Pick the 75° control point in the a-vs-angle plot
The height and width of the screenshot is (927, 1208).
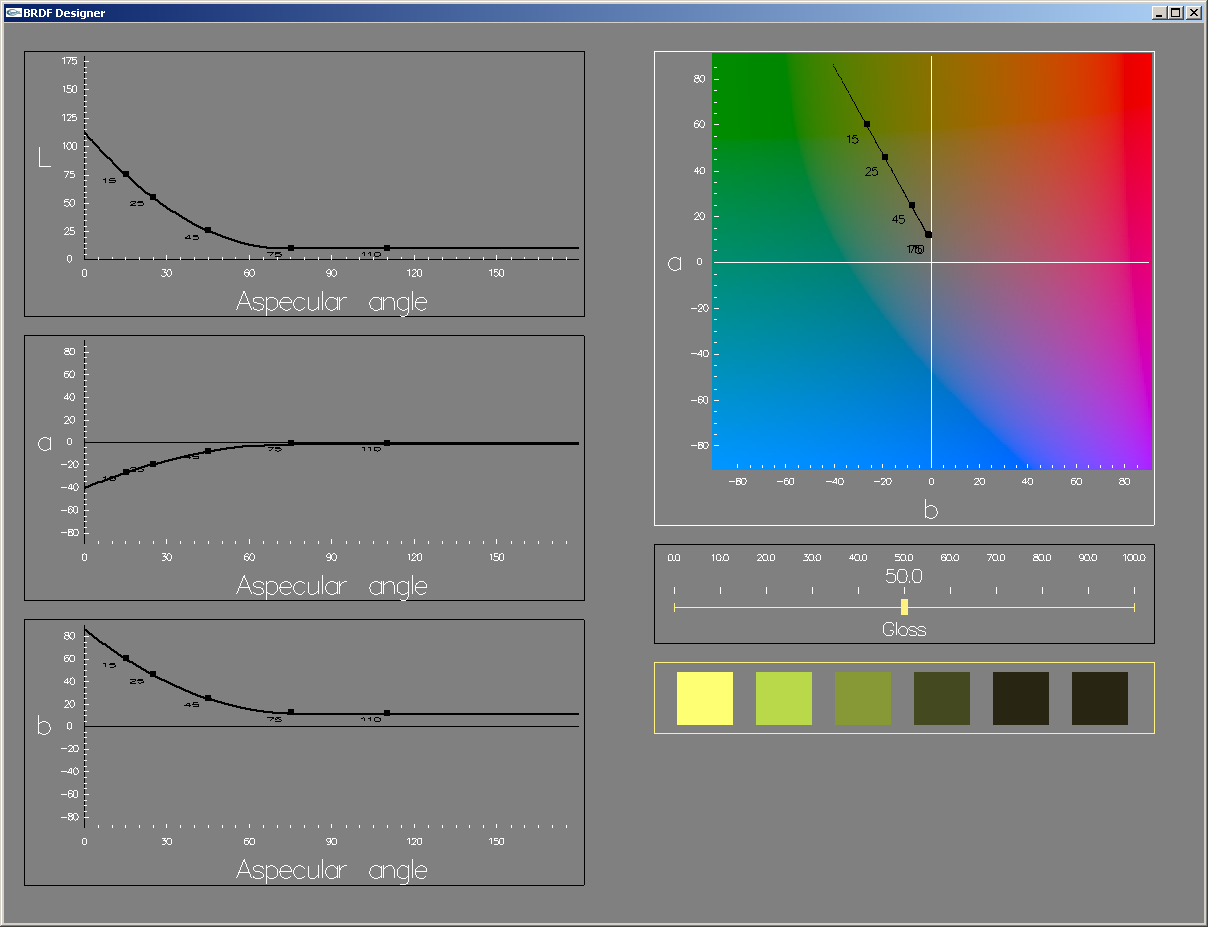(x=291, y=443)
